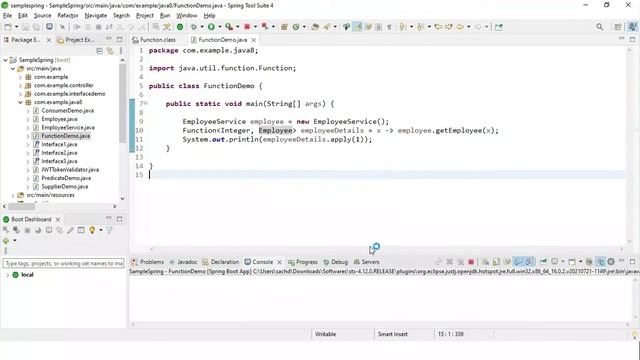The width and height of the screenshot is (640, 360).
Task: Click the green Boot Dashboard toolbar icon
Action: click(180, 27)
